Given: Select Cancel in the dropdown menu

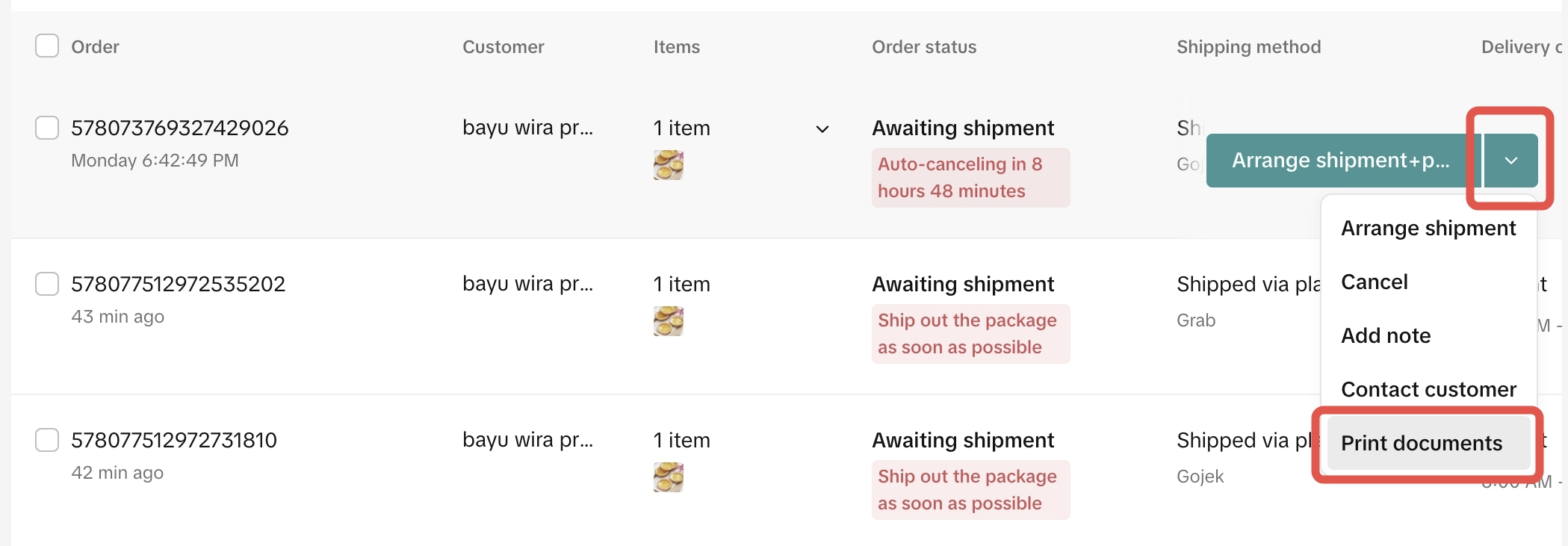Looking at the screenshot, I should [1374, 282].
